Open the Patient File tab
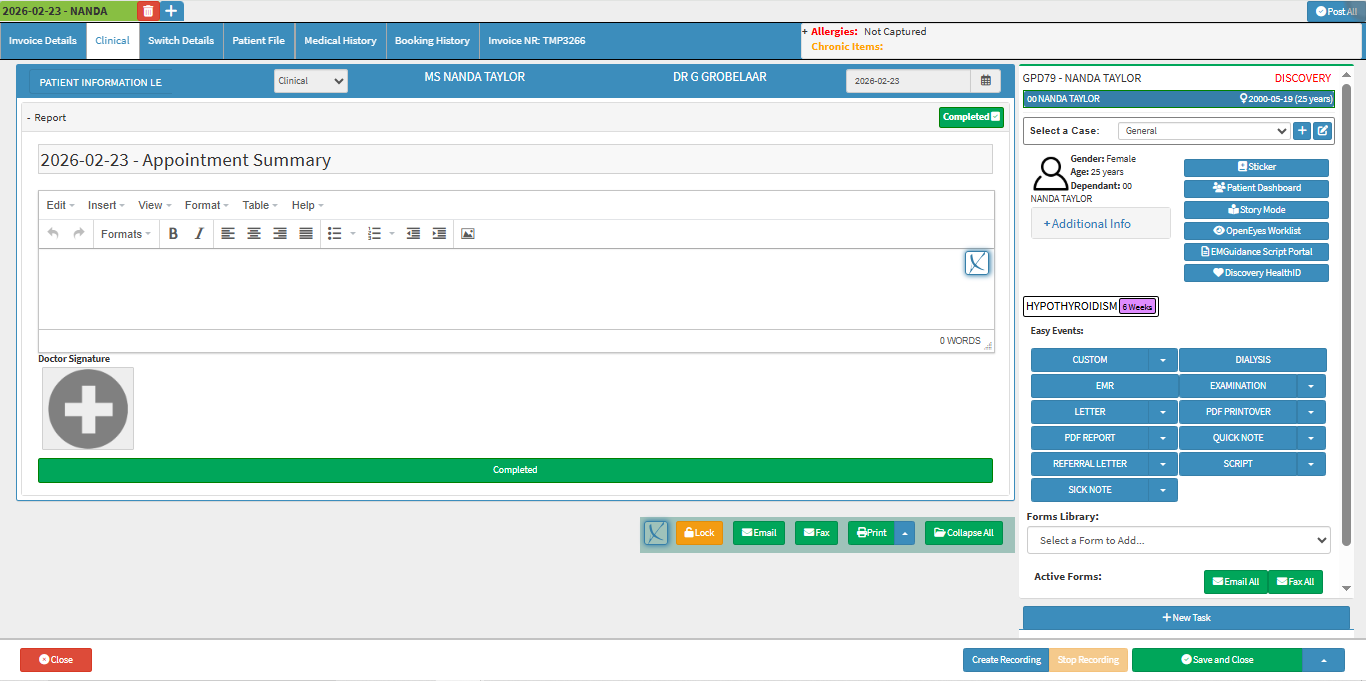 pyautogui.click(x=259, y=41)
